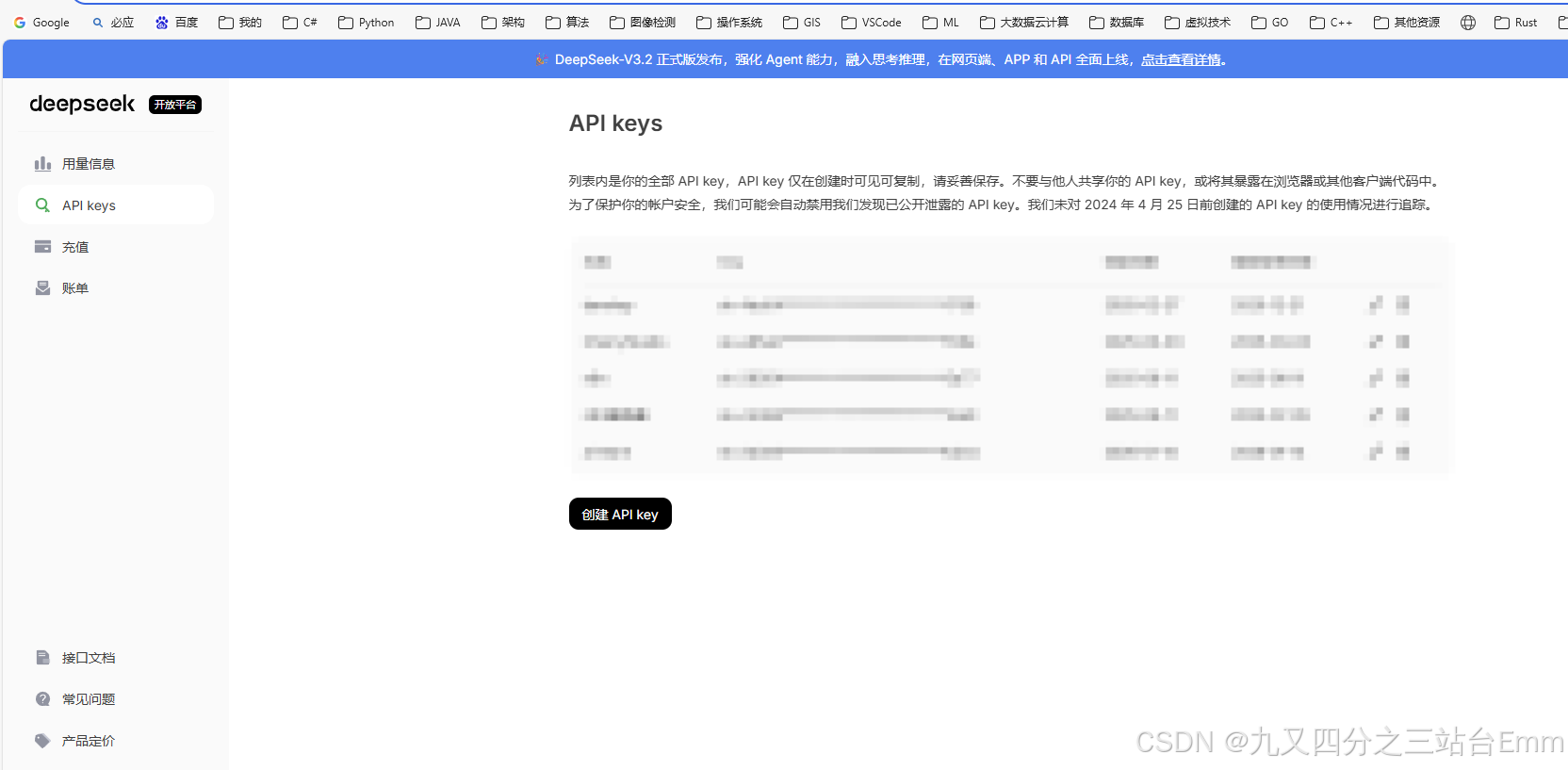Go to 用量信息 in the sidebar
This screenshot has height=770, width=1568.
(116, 164)
